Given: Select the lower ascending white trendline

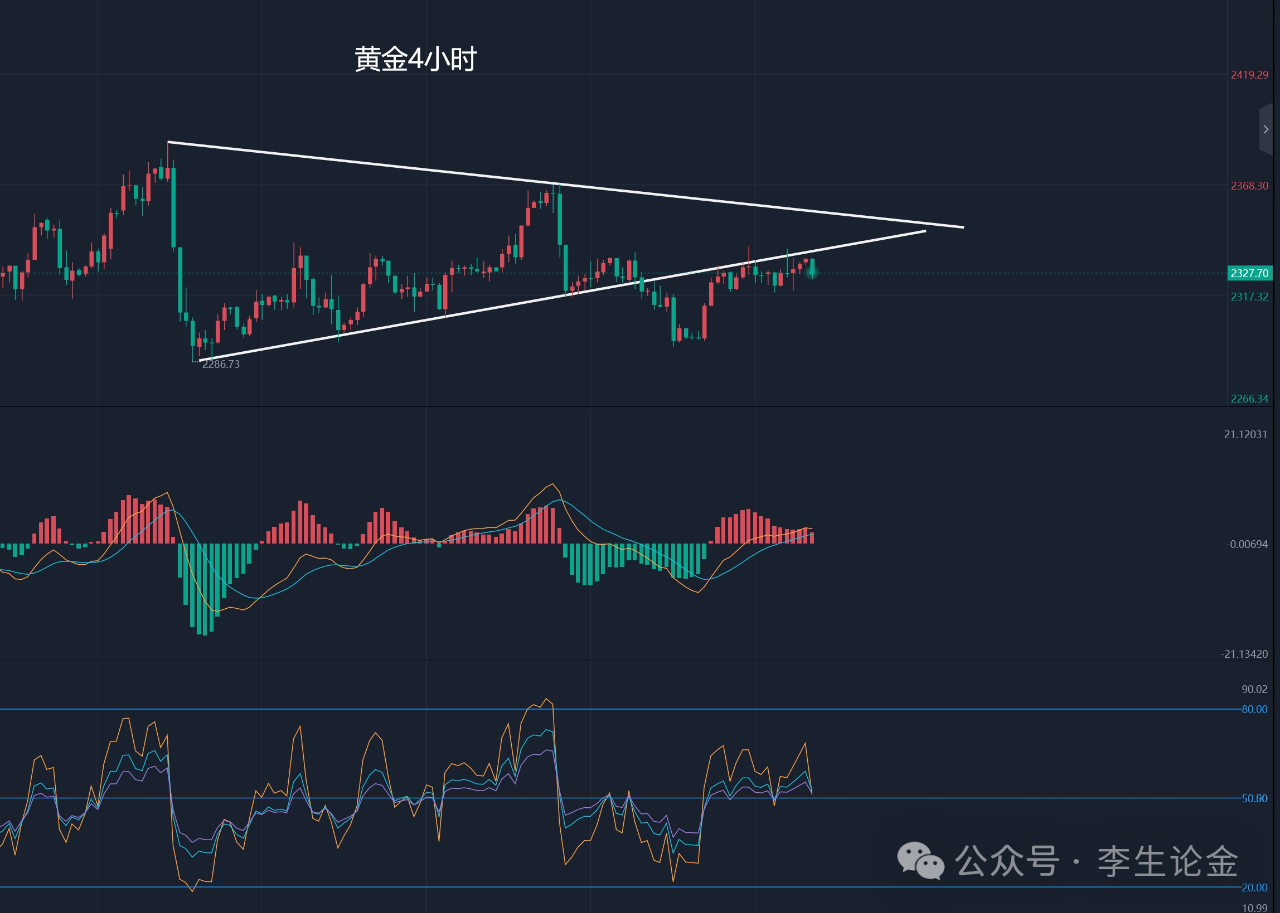Looking at the screenshot, I should coord(562,295).
